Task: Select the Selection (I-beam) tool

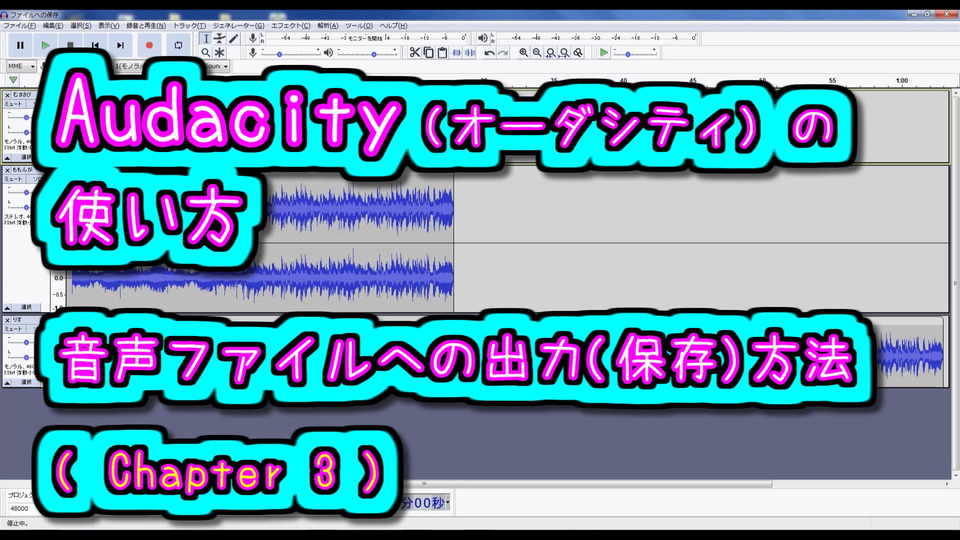Action: pyautogui.click(x=206, y=39)
